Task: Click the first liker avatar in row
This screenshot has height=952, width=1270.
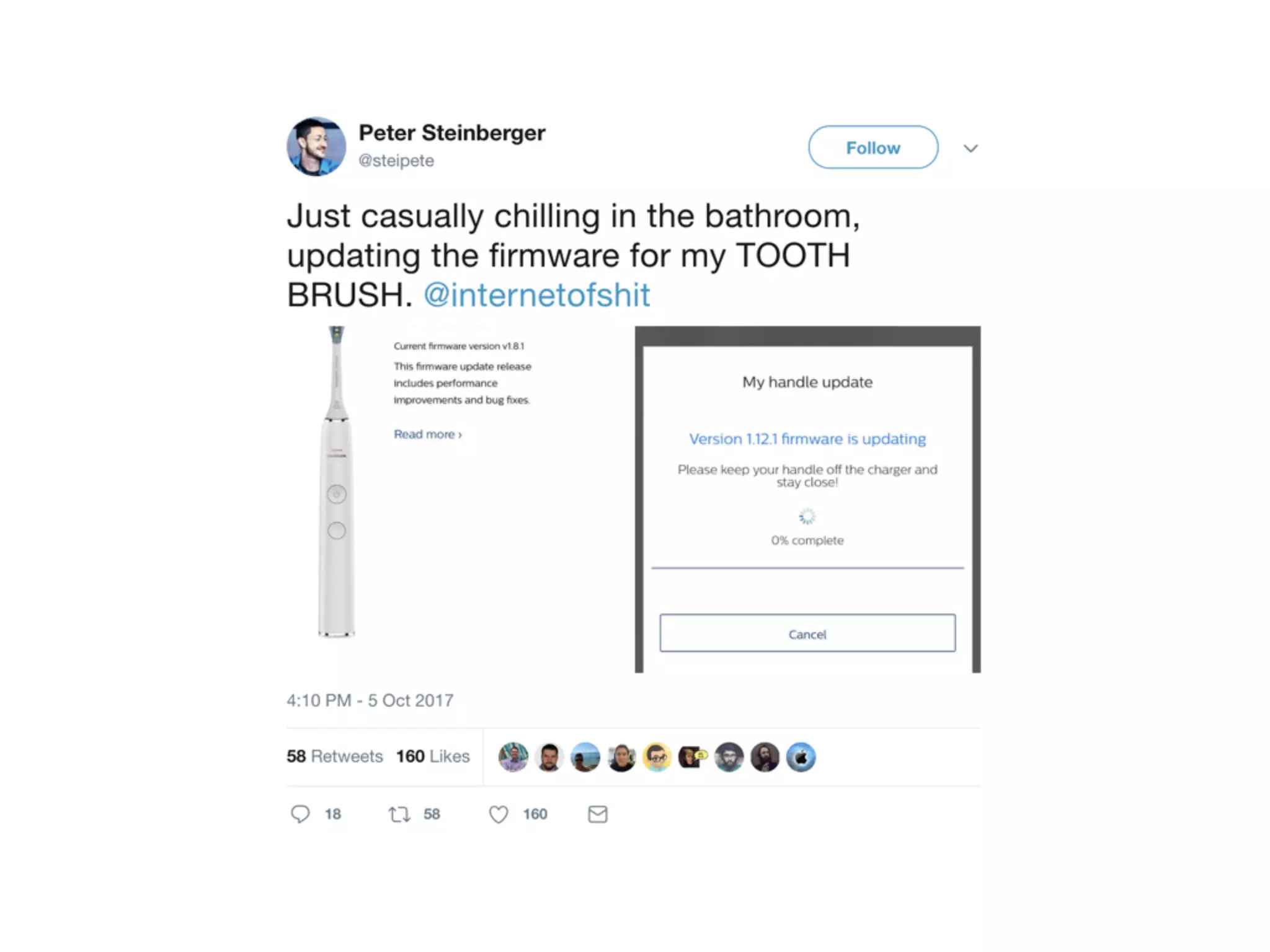Action: pyautogui.click(x=513, y=757)
